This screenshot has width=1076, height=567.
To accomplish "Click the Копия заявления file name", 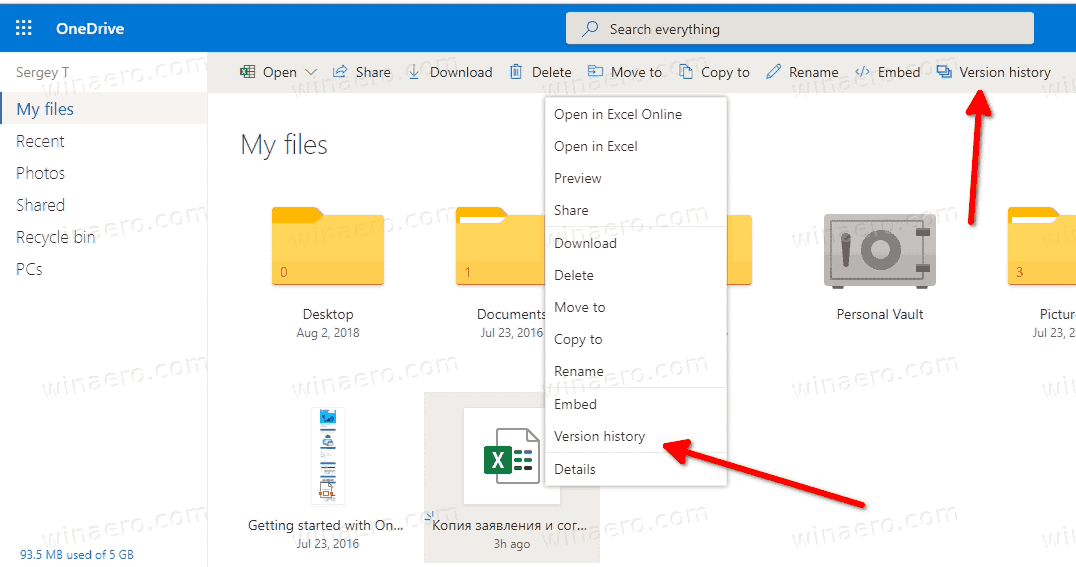I will coord(509,525).
